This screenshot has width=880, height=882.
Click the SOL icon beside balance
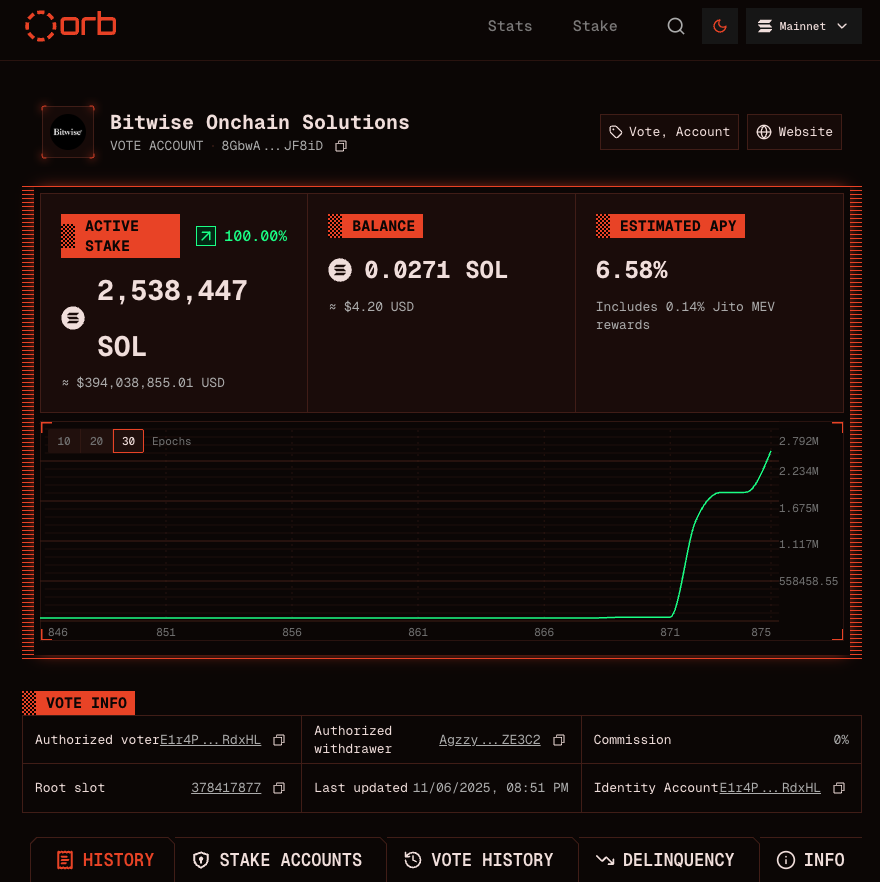pyautogui.click(x=340, y=270)
